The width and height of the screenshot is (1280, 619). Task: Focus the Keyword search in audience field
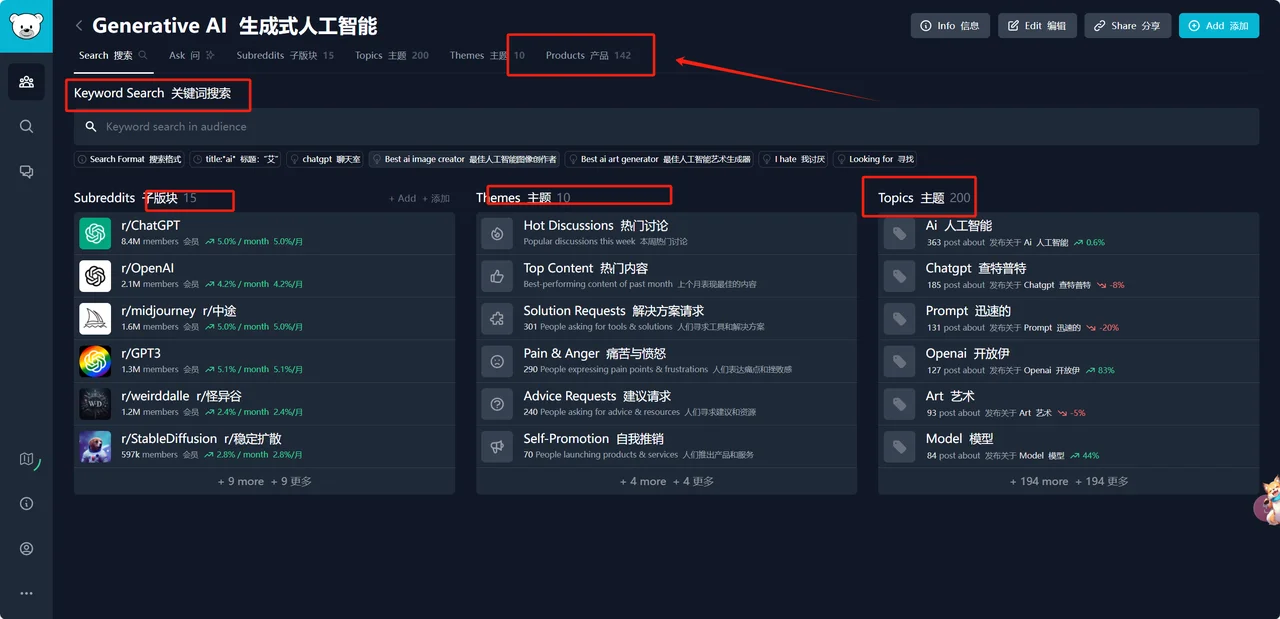666,127
